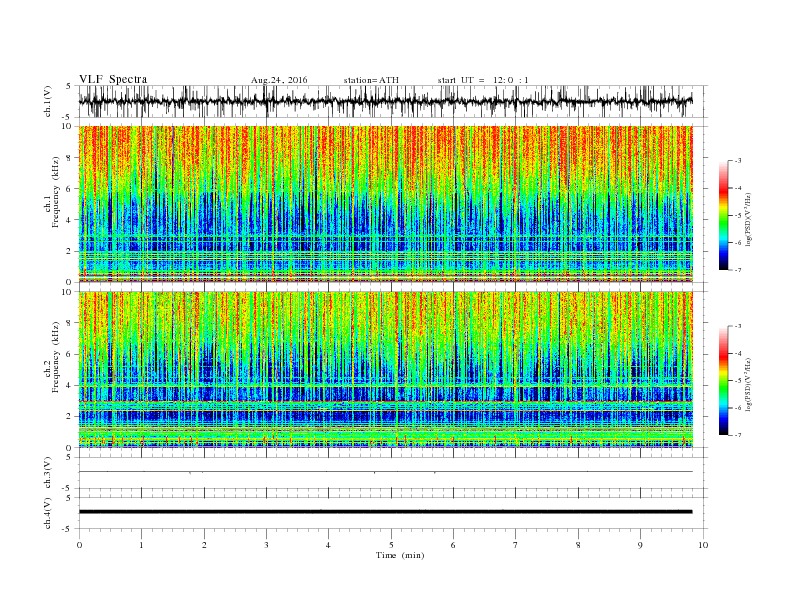Click the "6" tick on the time axis
This screenshot has height=612, width=792.
point(453,545)
